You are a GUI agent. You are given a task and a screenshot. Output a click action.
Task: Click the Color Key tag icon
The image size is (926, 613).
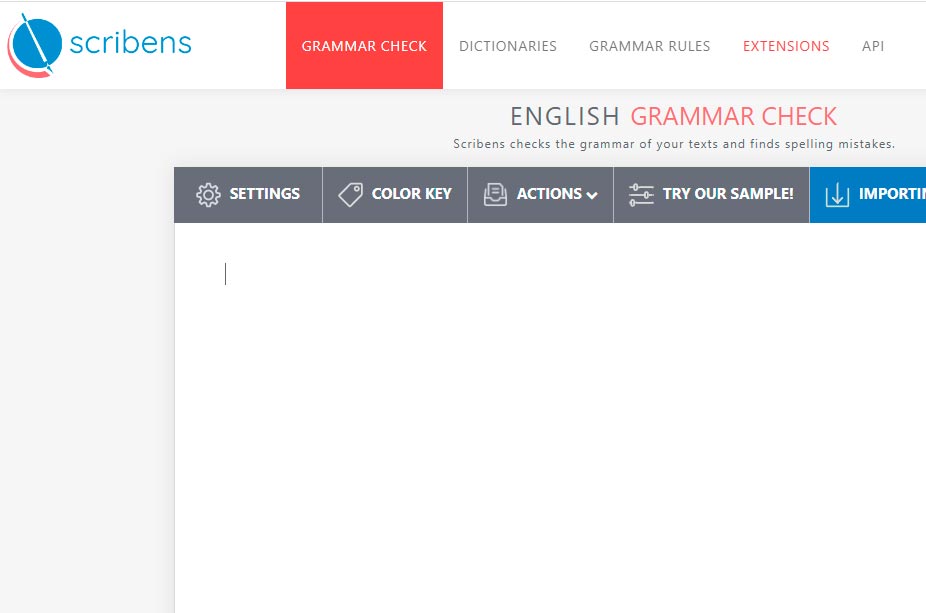tap(350, 194)
